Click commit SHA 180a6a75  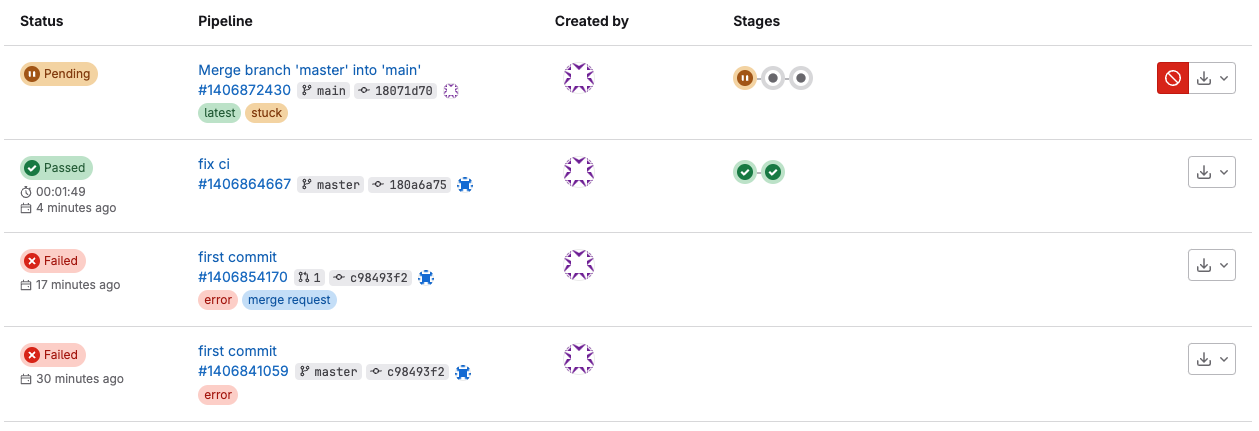pyautogui.click(x=410, y=185)
